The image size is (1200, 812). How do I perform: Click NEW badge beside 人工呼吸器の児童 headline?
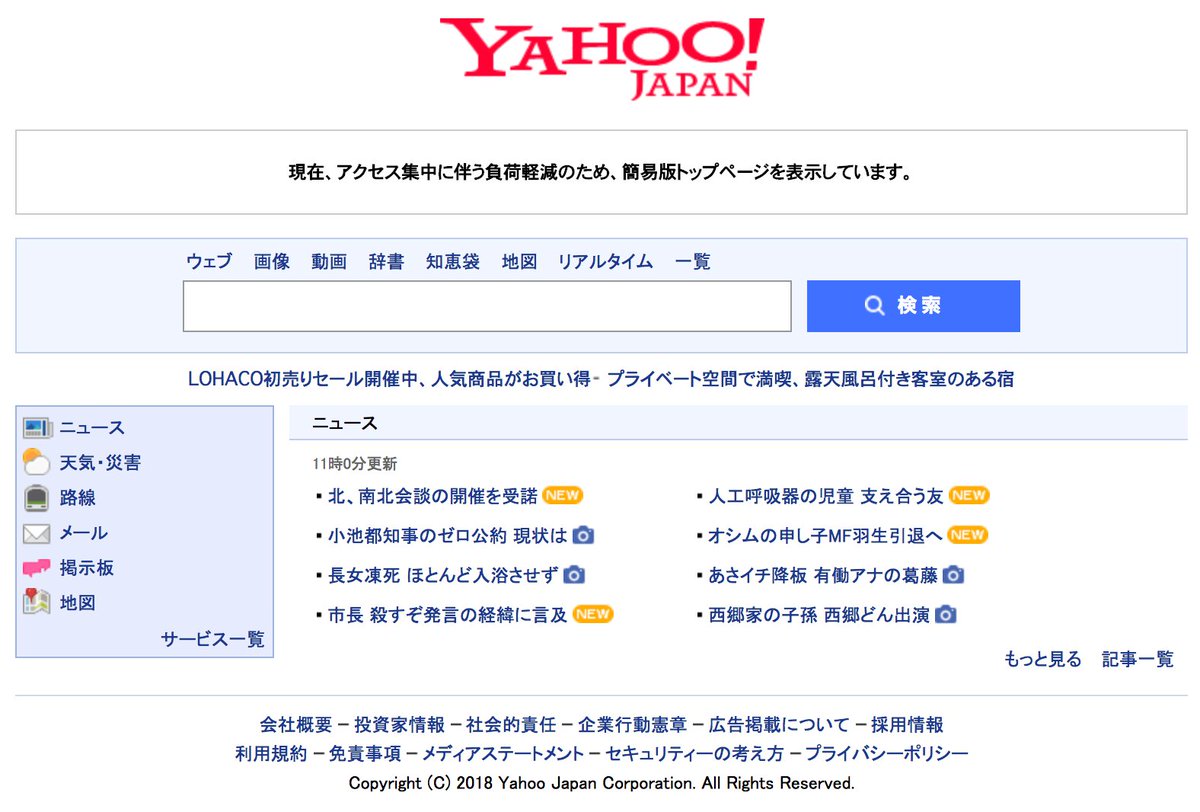[x=969, y=495]
